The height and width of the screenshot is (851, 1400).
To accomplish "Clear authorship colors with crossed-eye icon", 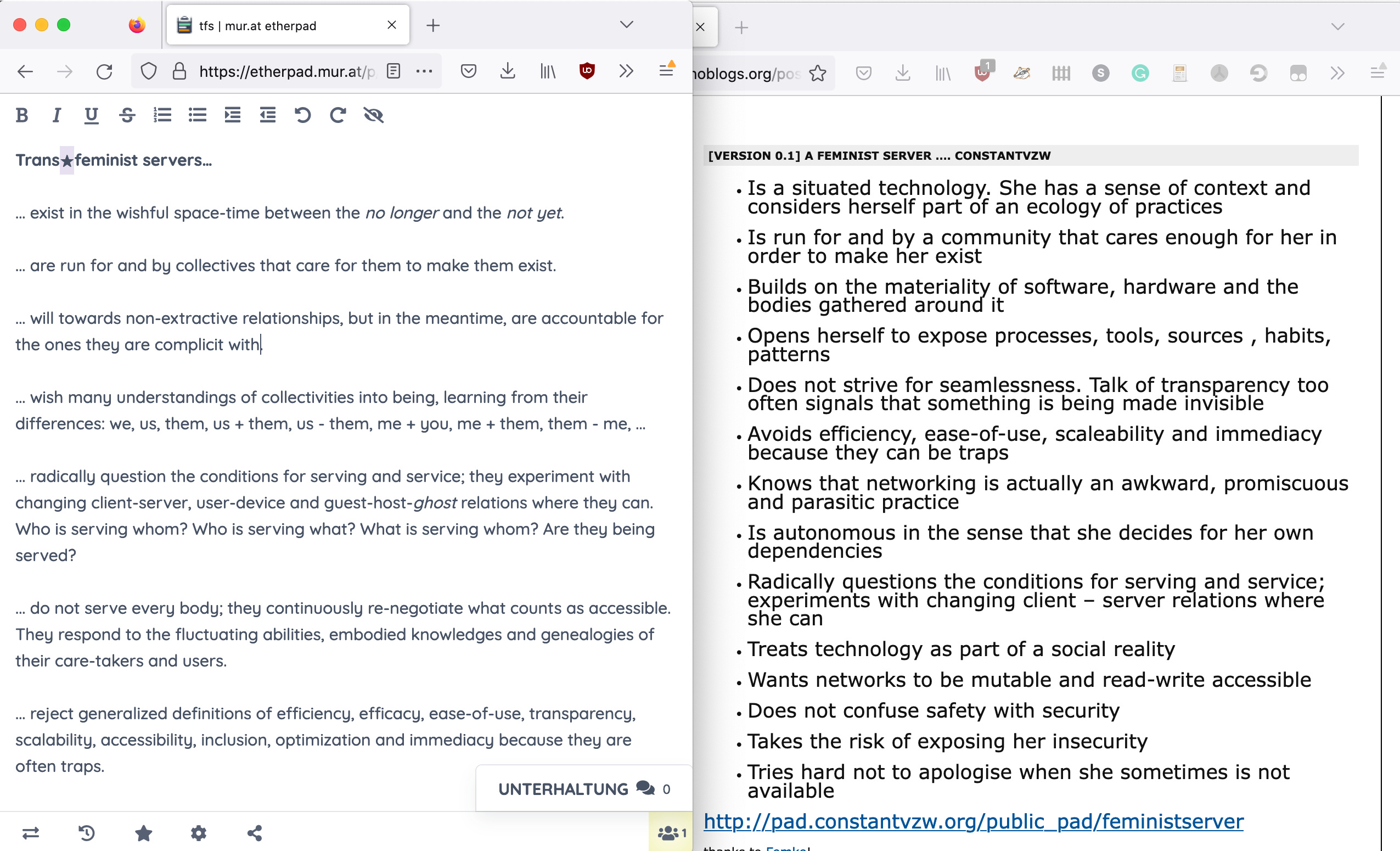I will 373,115.
